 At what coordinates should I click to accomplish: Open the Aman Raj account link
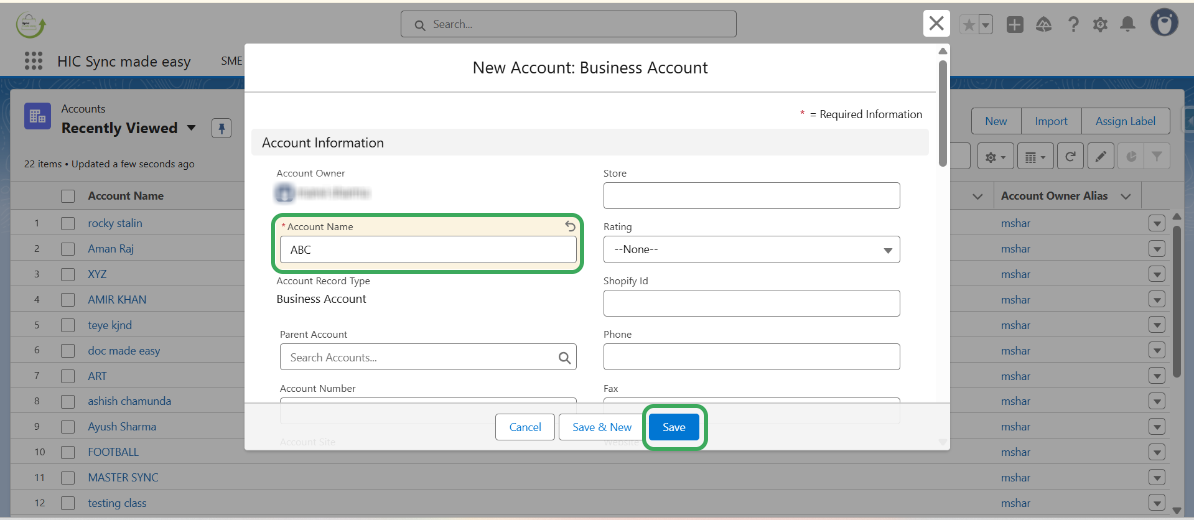tap(110, 249)
